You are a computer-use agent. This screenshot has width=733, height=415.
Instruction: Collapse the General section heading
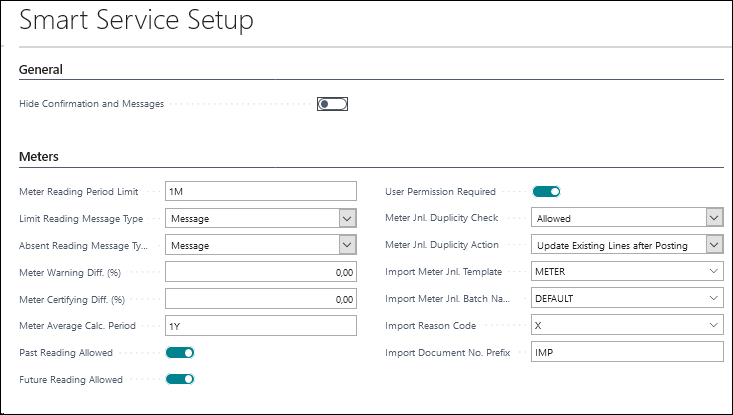pos(41,70)
